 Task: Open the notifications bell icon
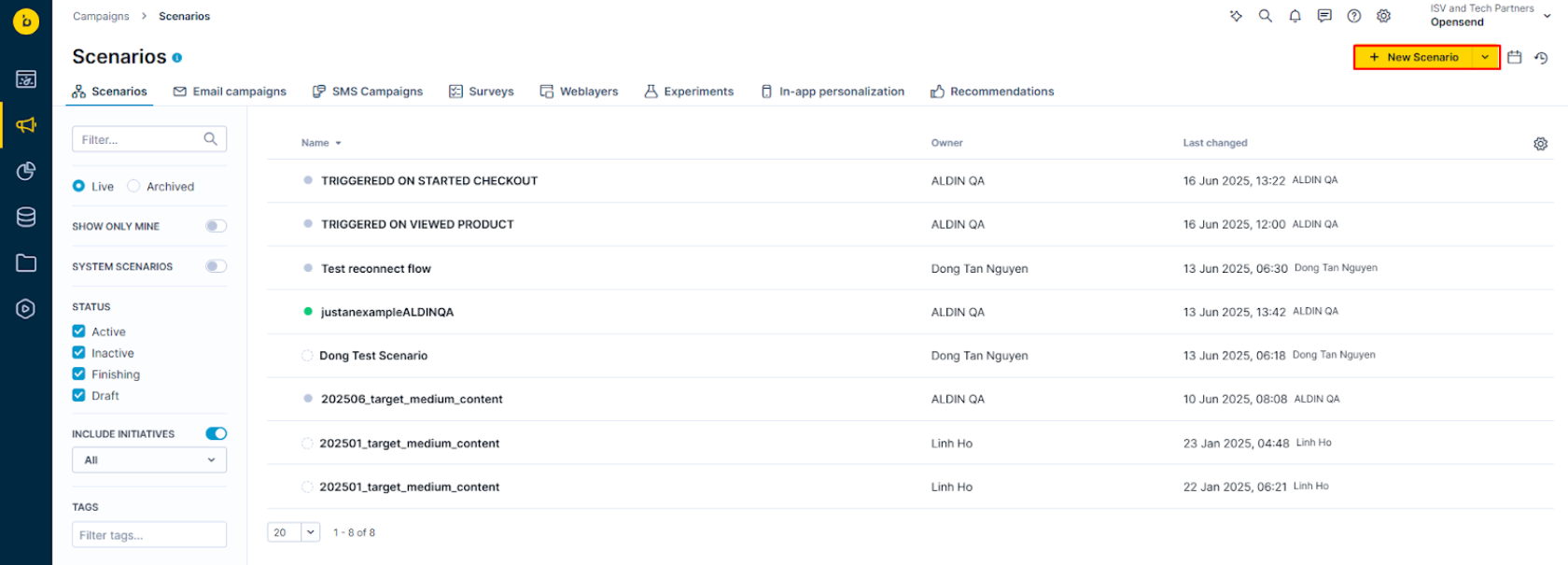pyautogui.click(x=1295, y=16)
